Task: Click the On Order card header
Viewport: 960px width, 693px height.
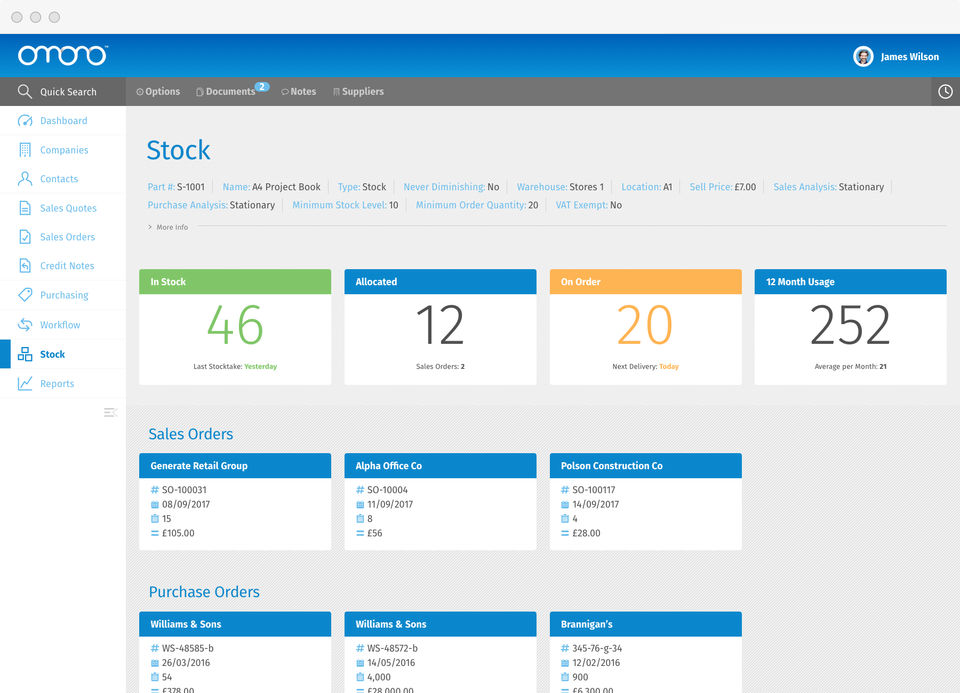Action: 645,282
